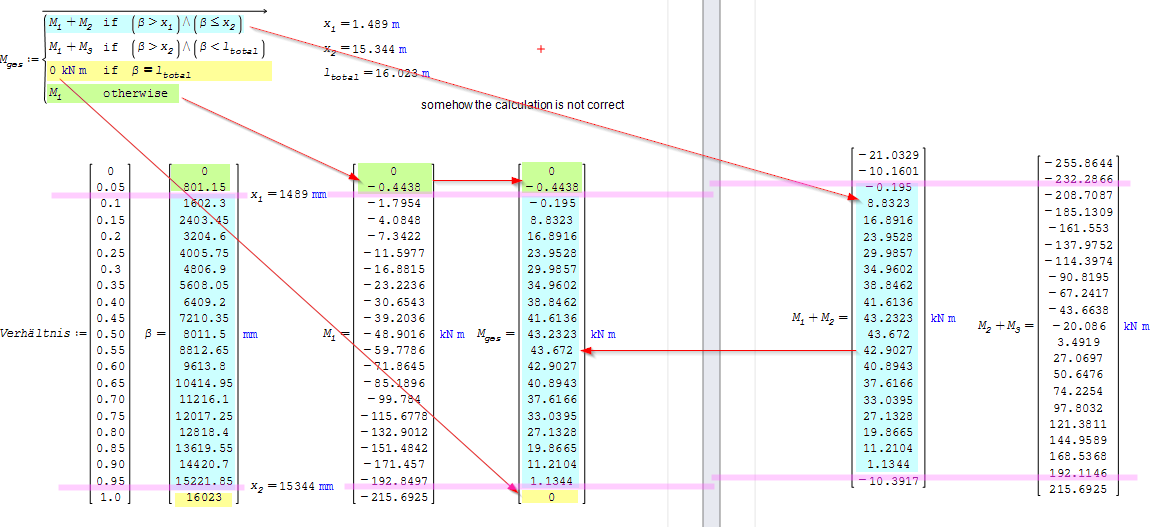This screenshot has height=527, width=1154.
Task: Select the -21.0329 value in M₁ + M₂ vector
Action: pos(889,155)
